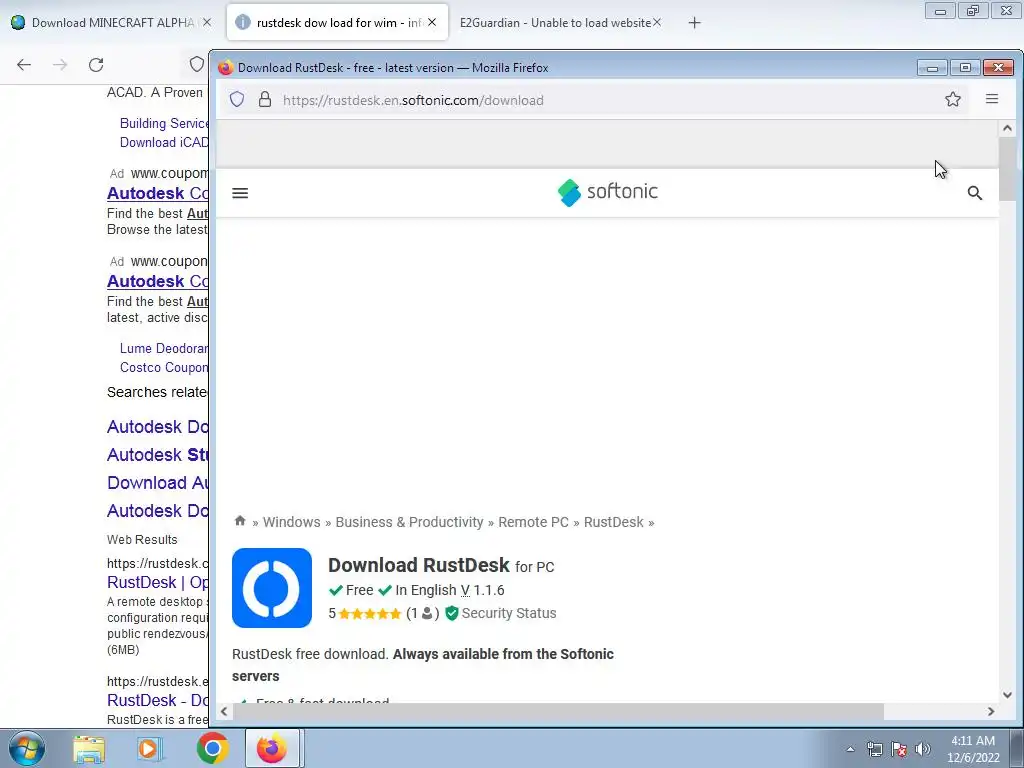The image size is (1024, 768).
Task: Click Download Au related search
Action: click(157, 483)
